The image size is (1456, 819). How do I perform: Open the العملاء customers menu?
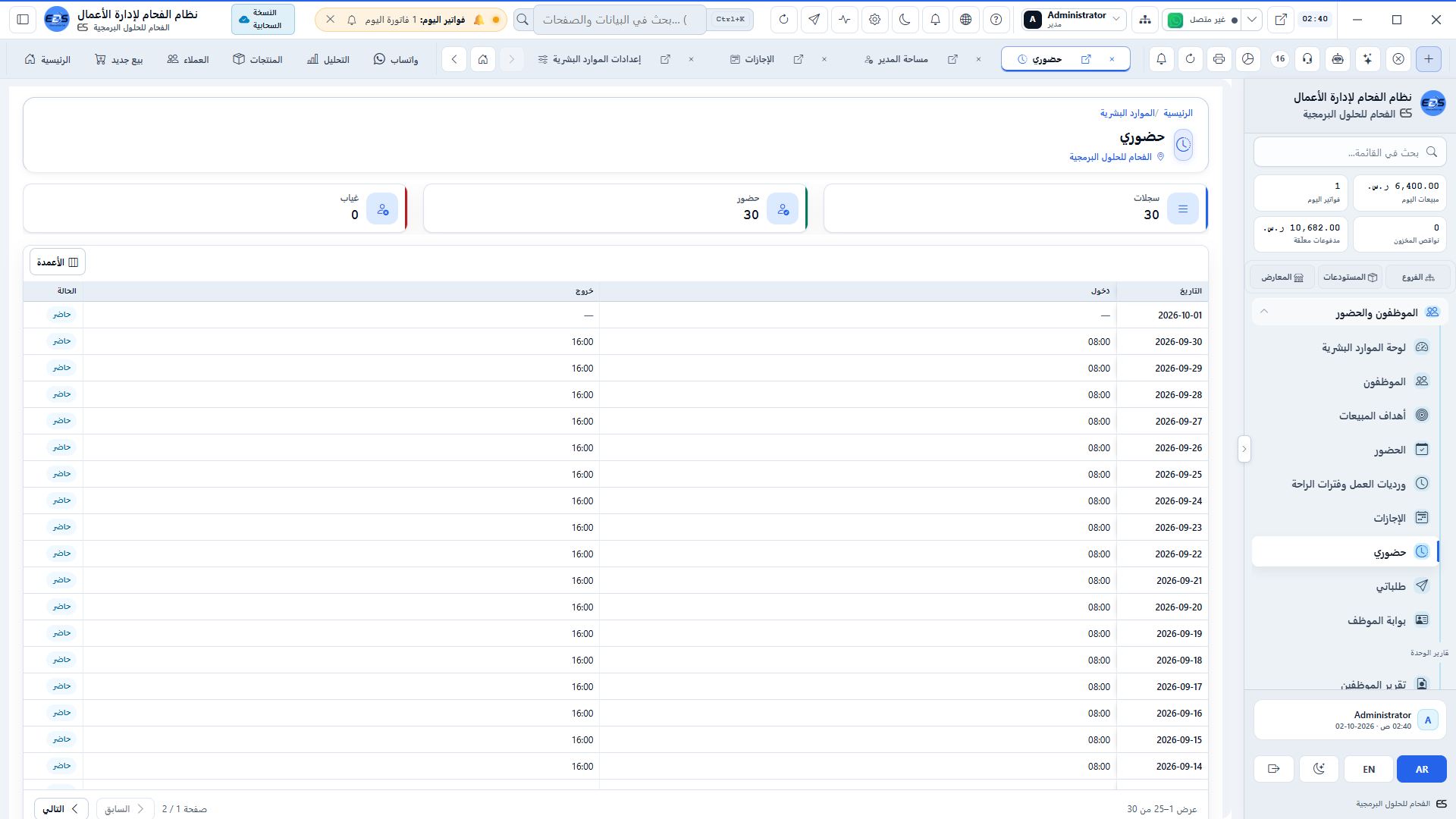[x=188, y=59]
